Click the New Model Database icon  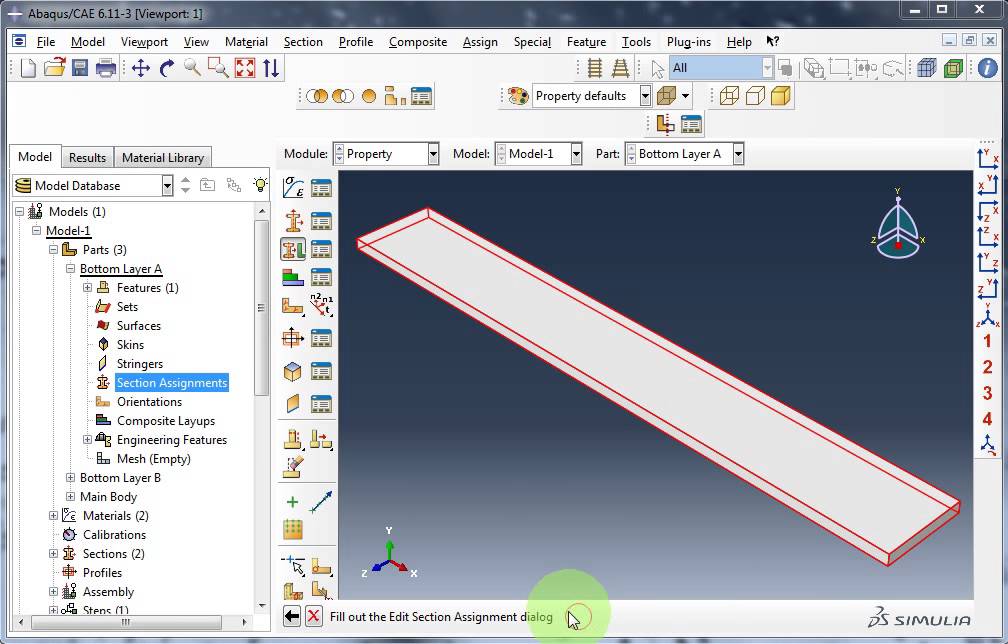28,67
